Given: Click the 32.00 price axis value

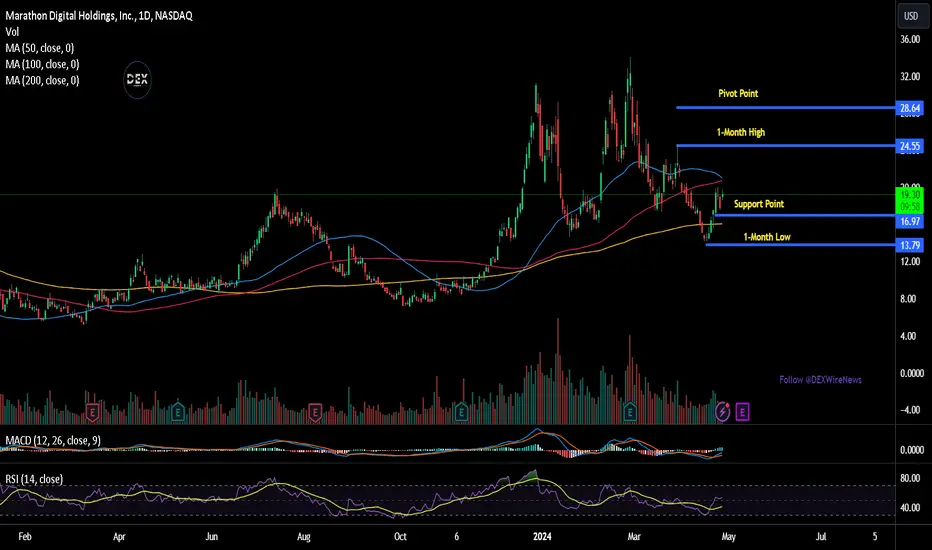Looking at the screenshot, I should click(x=910, y=77).
